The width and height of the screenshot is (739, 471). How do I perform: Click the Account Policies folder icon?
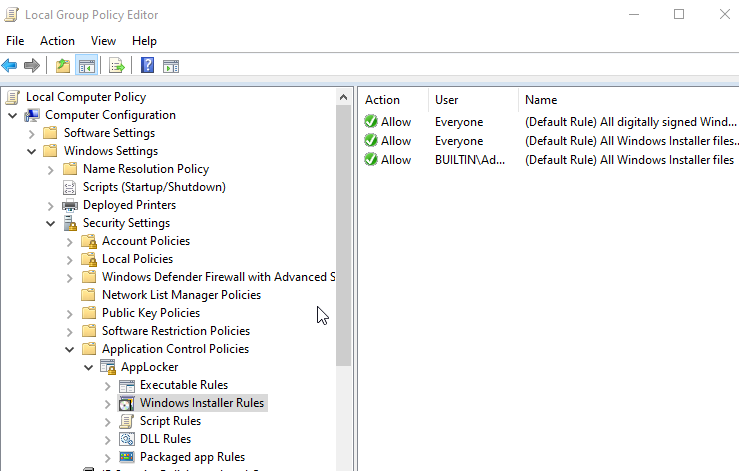point(89,241)
